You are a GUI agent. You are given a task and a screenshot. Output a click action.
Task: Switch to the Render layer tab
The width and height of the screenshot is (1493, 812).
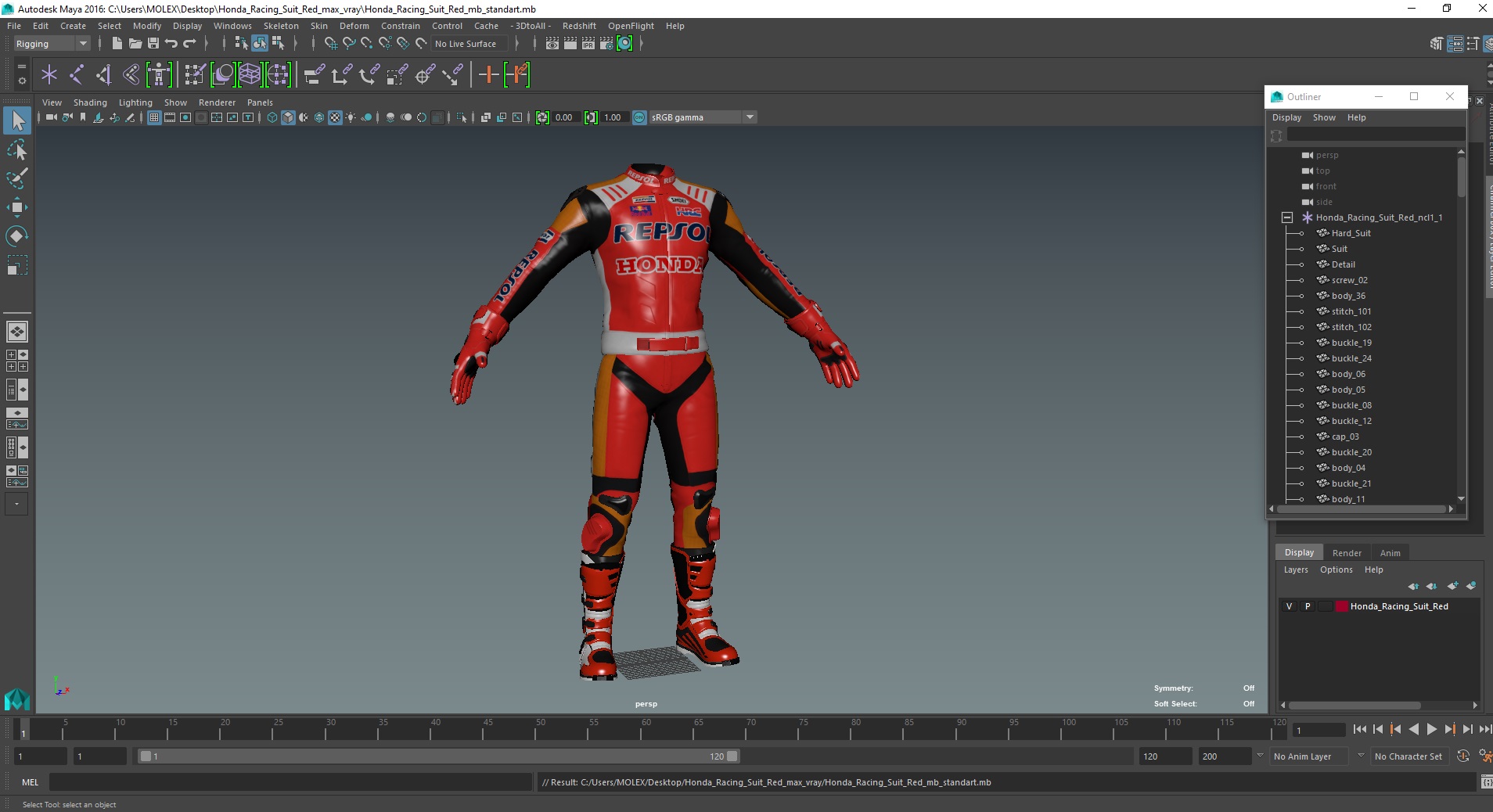(x=1347, y=553)
